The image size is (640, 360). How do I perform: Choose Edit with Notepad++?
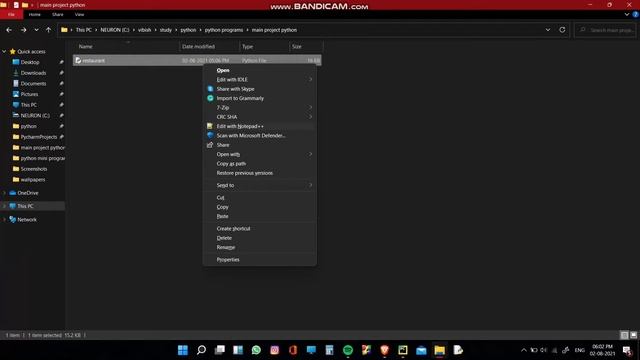[x=260, y=127]
